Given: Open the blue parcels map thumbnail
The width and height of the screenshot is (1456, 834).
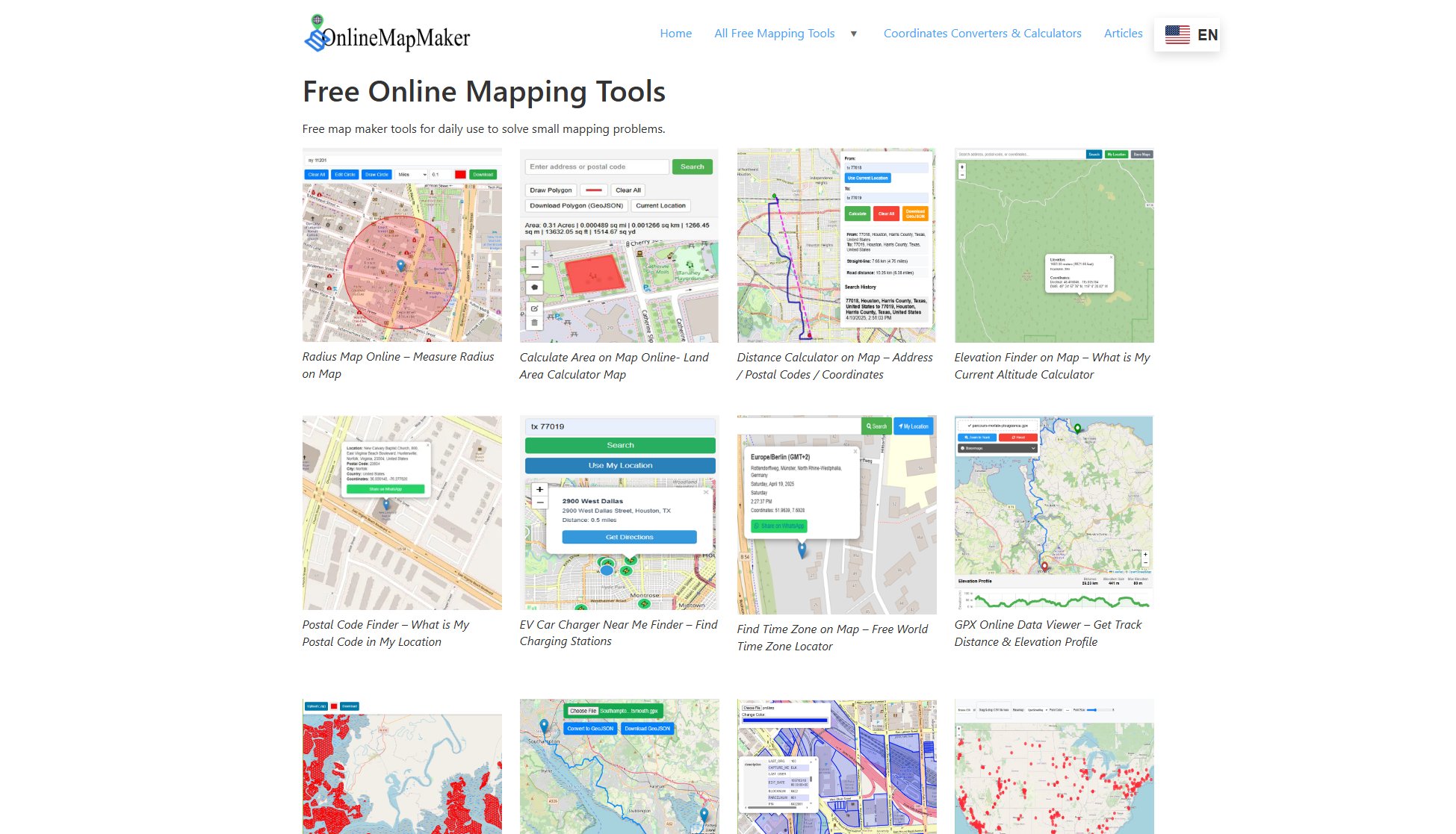Looking at the screenshot, I should 836,766.
